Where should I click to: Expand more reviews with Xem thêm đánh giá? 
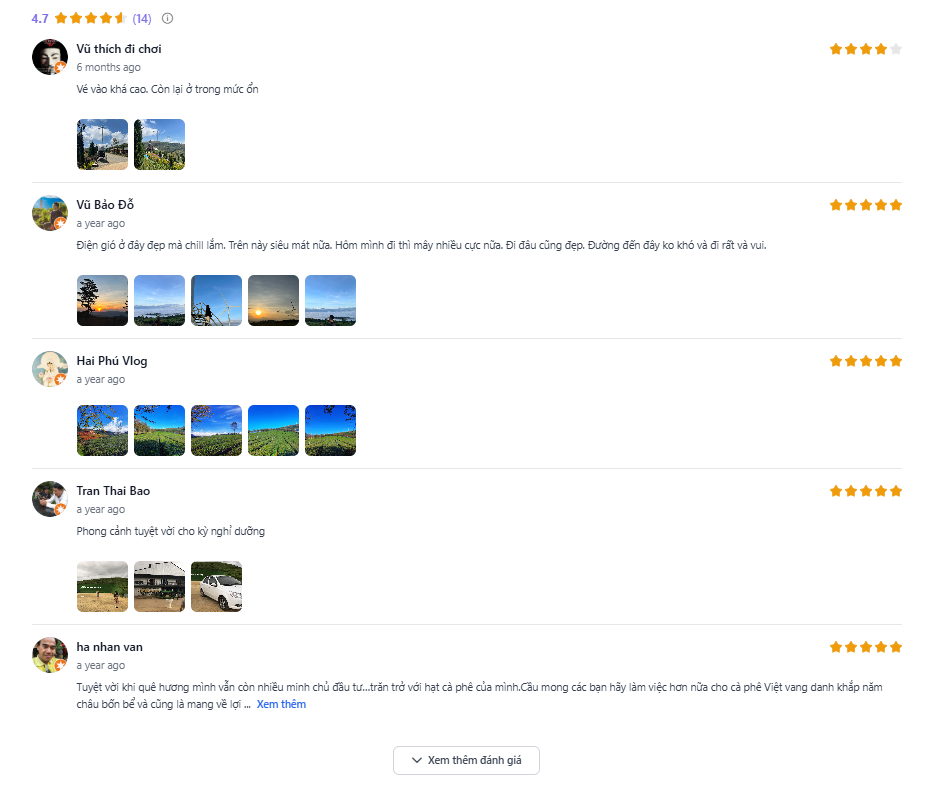pos(466,760)
